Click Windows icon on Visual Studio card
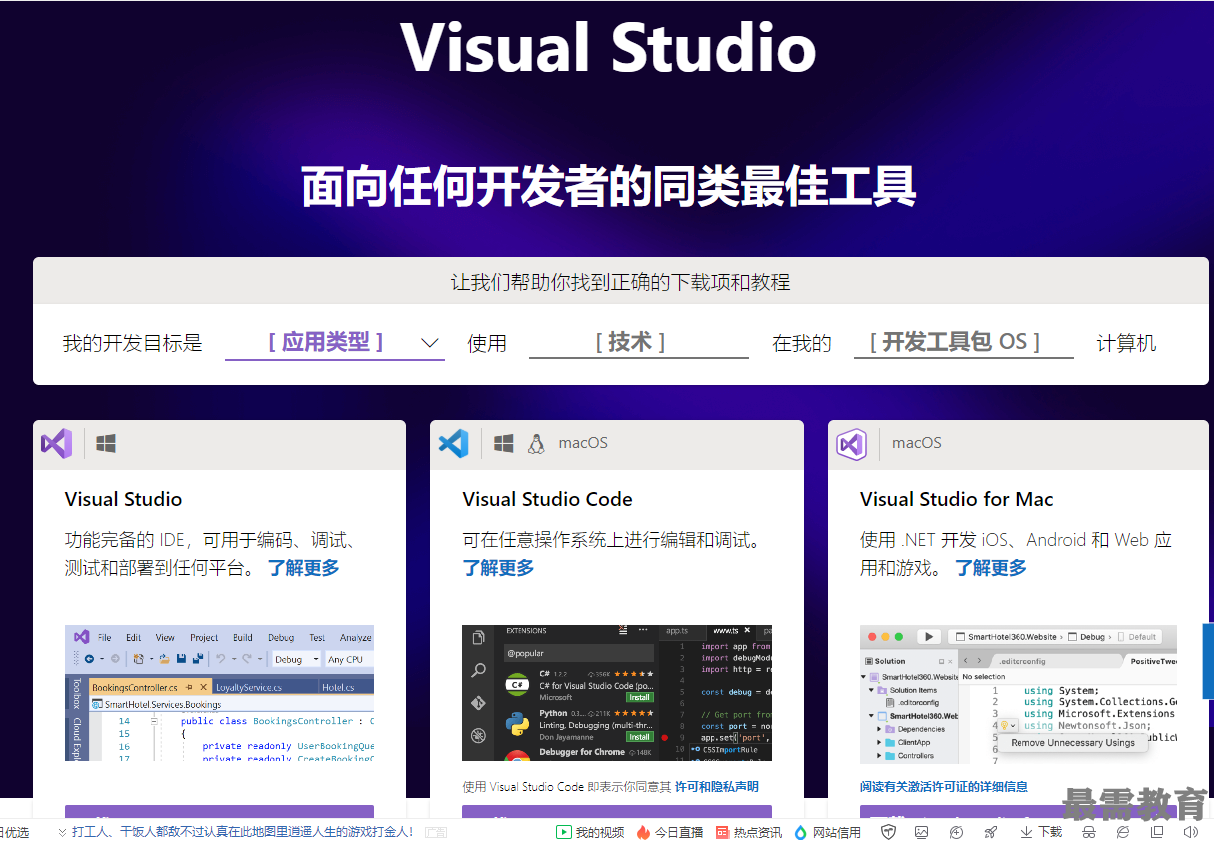The width and height of the screenshot is (1214, 844). 106,443
